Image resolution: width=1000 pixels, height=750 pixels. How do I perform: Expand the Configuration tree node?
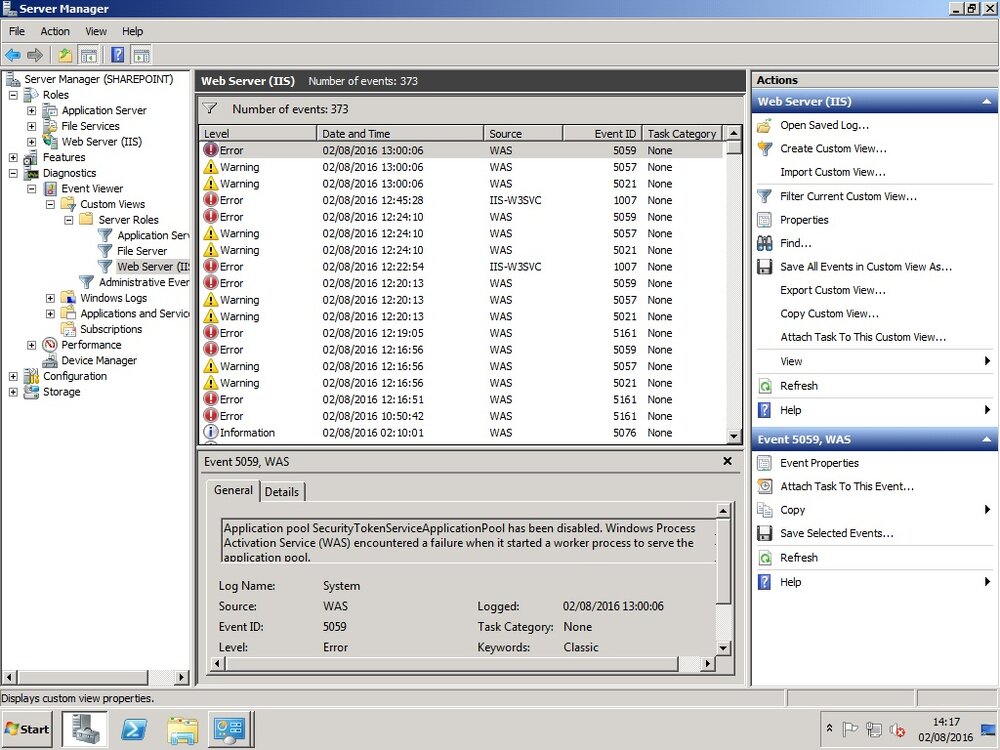tap(13, 376)
